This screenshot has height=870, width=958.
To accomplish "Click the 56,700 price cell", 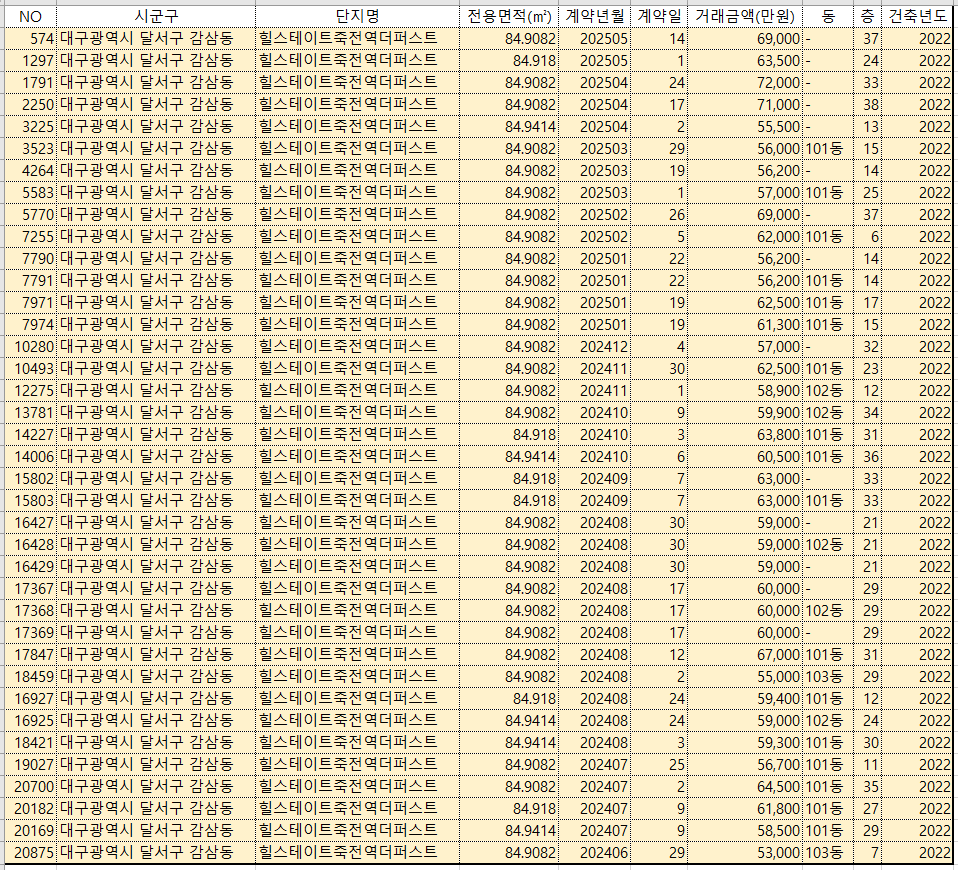I will (x=745, y=764).
